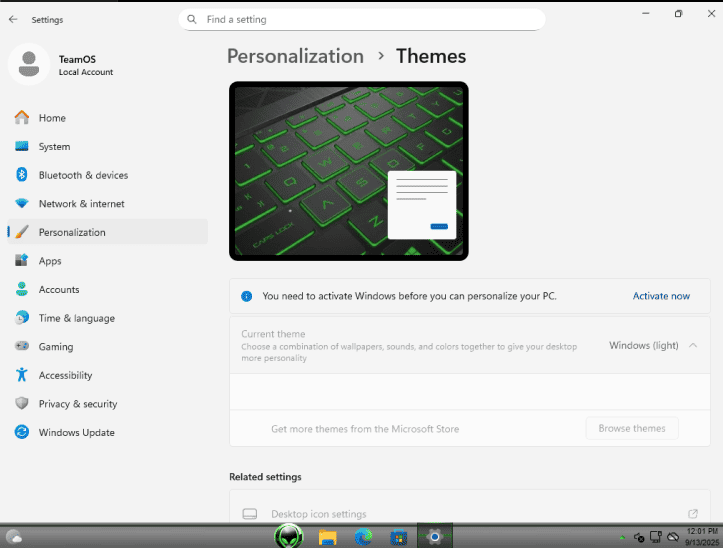723x548 pixels.
Task: Click the Activate now link
Action: click(x=661, y=296)
